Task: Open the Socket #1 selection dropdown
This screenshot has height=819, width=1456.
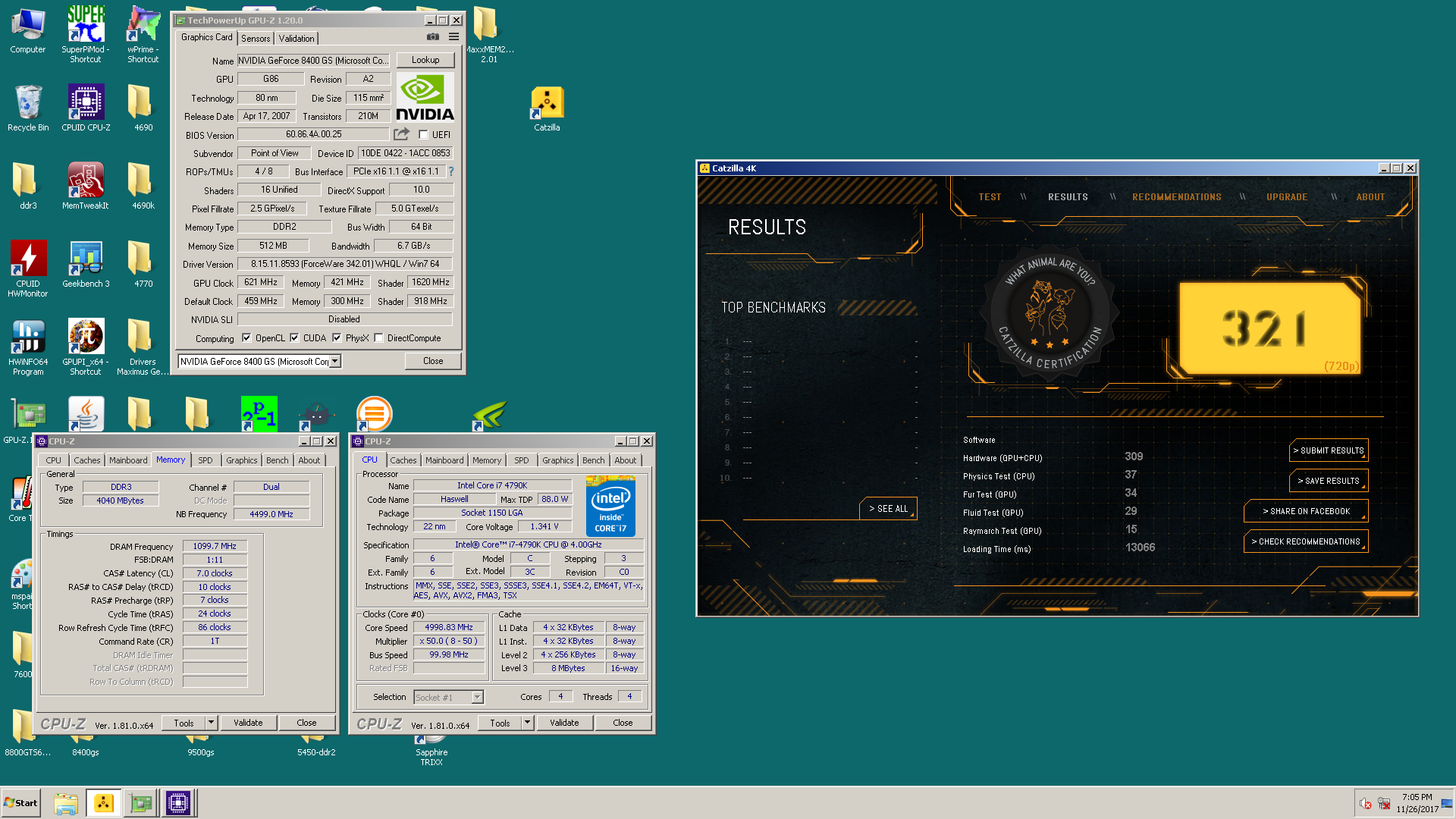Action: 448,697
